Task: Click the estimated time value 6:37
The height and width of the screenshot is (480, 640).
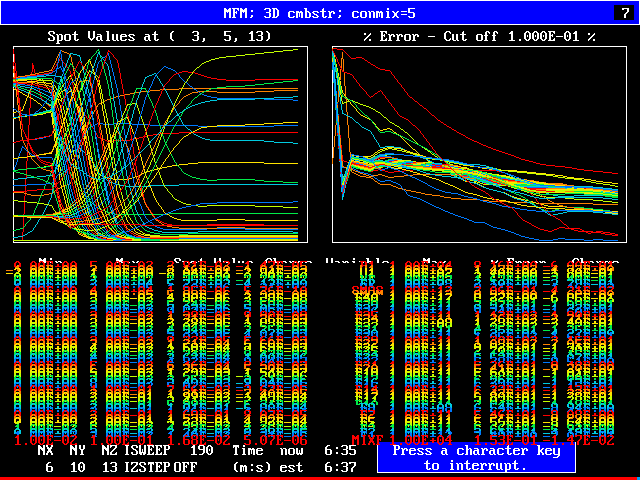Action: click(341, 467)
